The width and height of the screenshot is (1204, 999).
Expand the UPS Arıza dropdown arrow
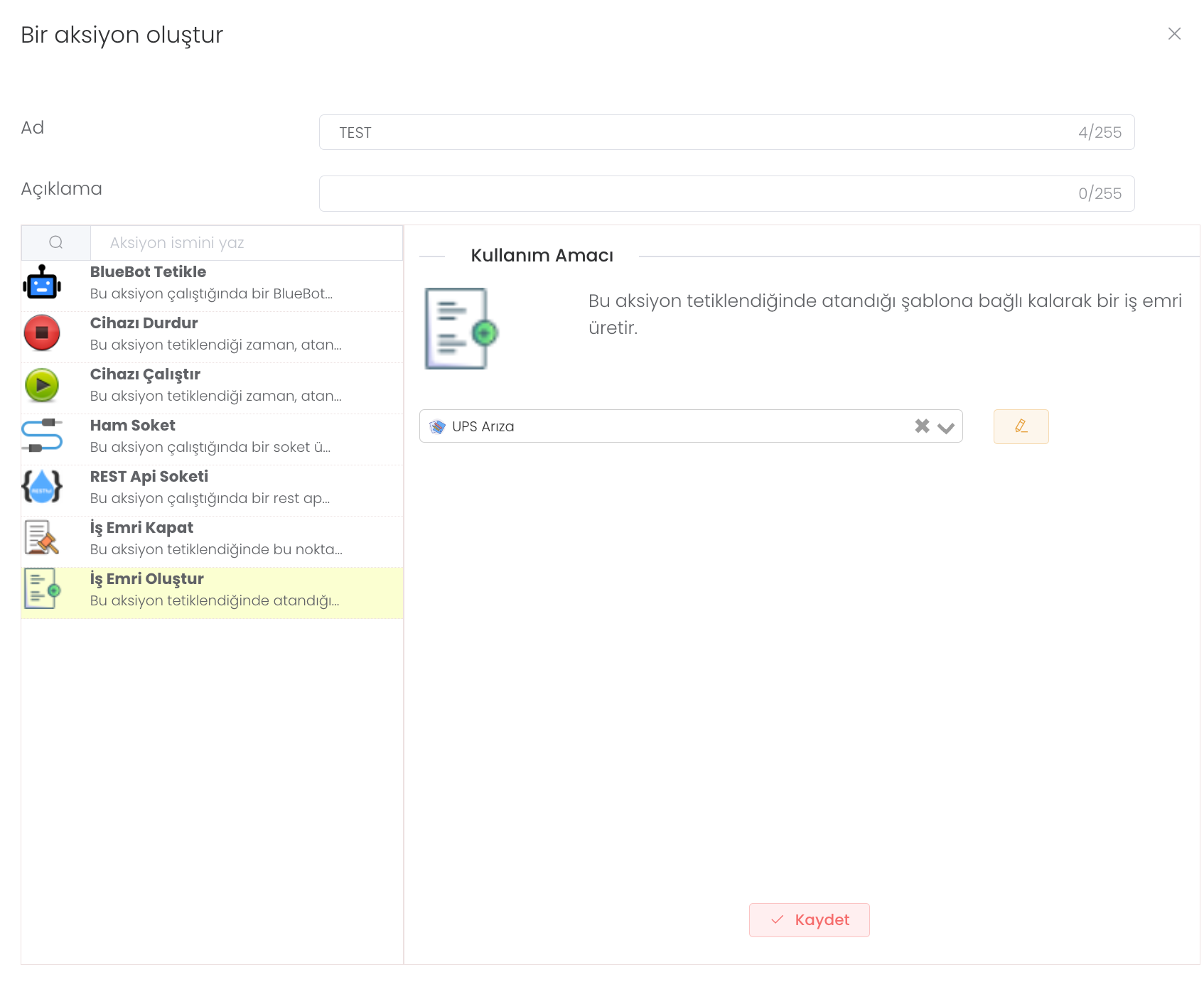(x=945, y=427)
